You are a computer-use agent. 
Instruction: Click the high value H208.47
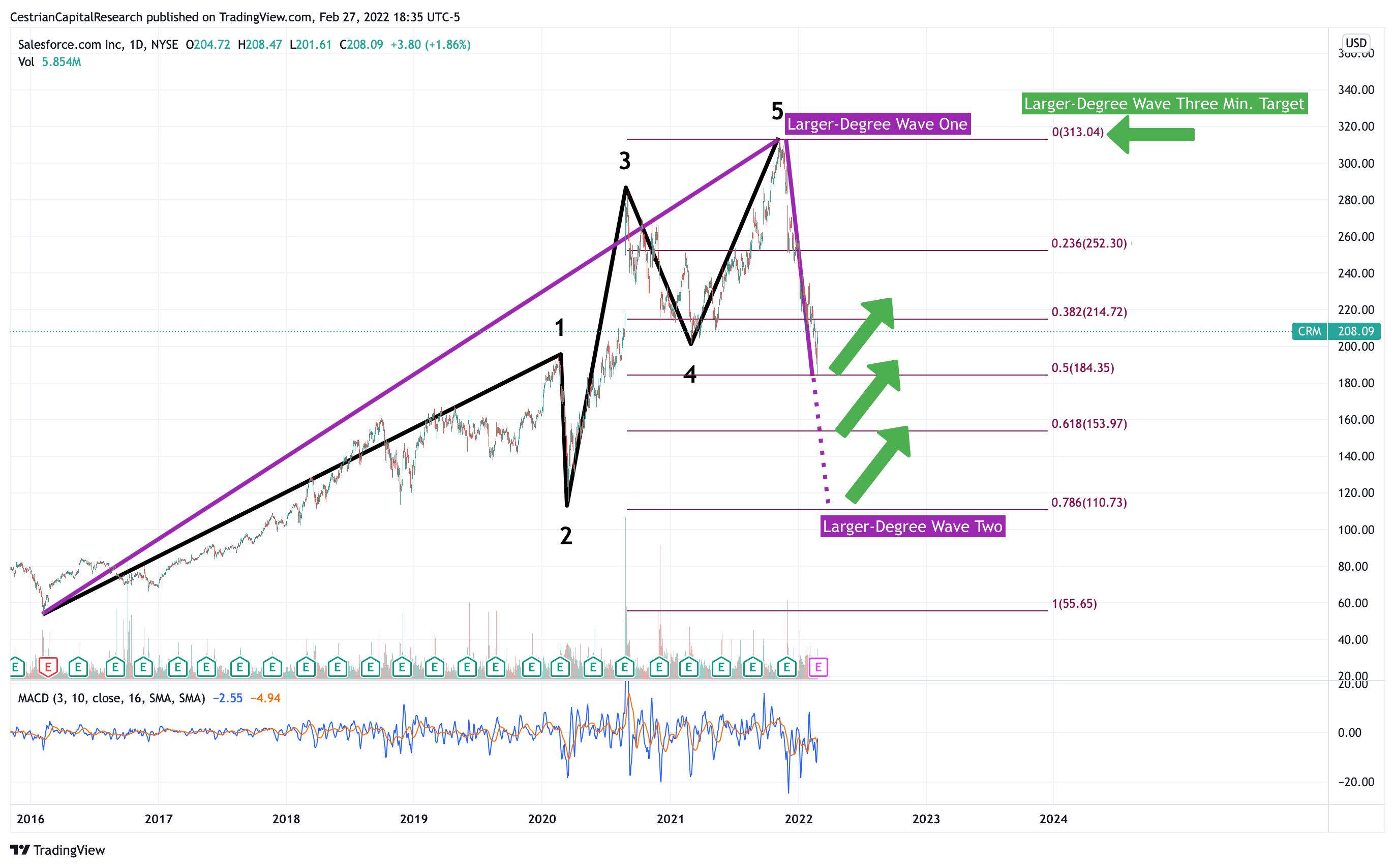pos(260,45)
